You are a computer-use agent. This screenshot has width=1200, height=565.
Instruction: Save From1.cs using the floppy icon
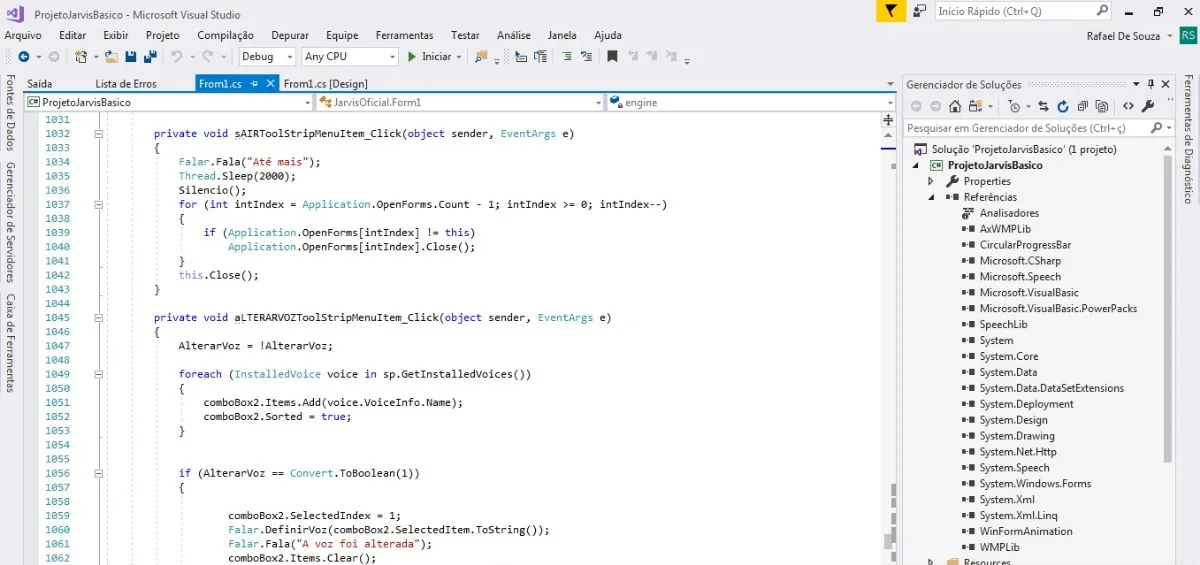[x=130, y=57]
